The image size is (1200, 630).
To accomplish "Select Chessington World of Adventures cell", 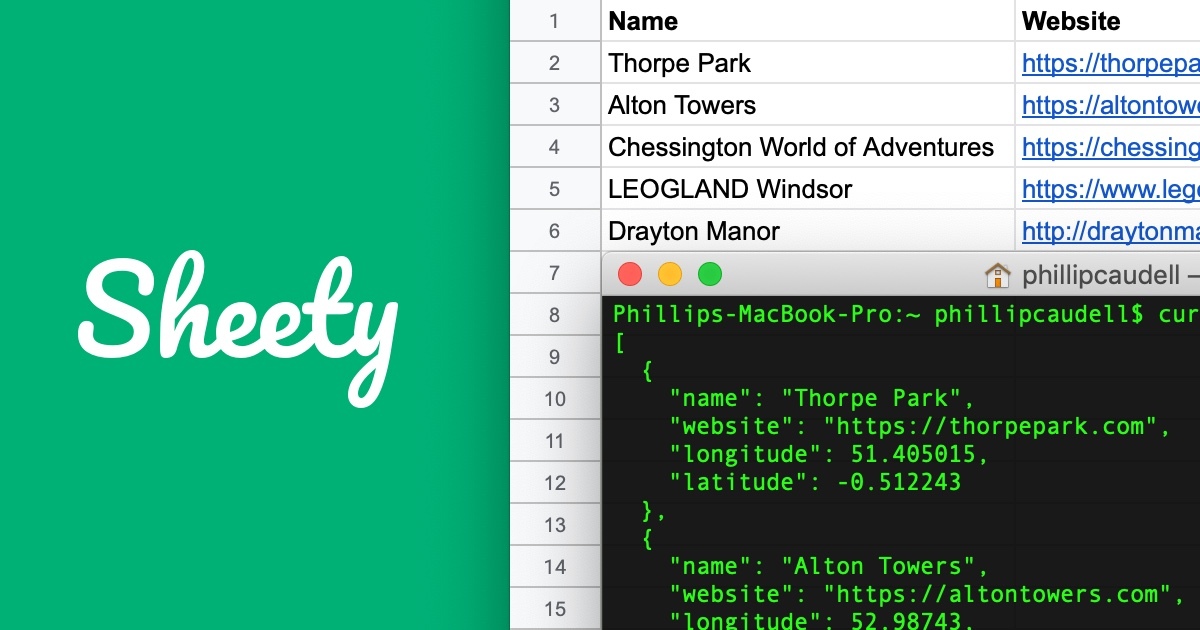I will [x=808, y=147].
